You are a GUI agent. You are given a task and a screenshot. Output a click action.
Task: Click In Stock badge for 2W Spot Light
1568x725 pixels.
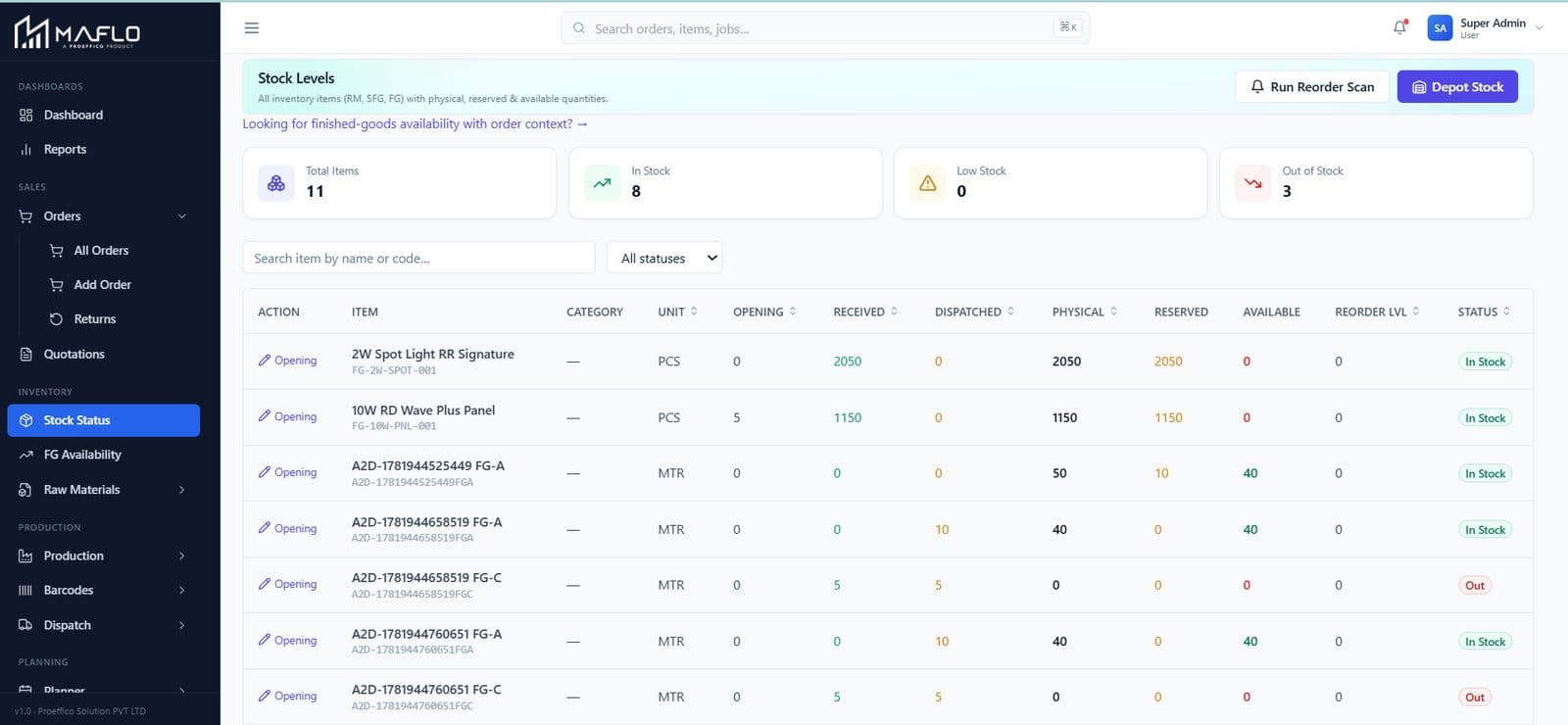[1485, 362]
